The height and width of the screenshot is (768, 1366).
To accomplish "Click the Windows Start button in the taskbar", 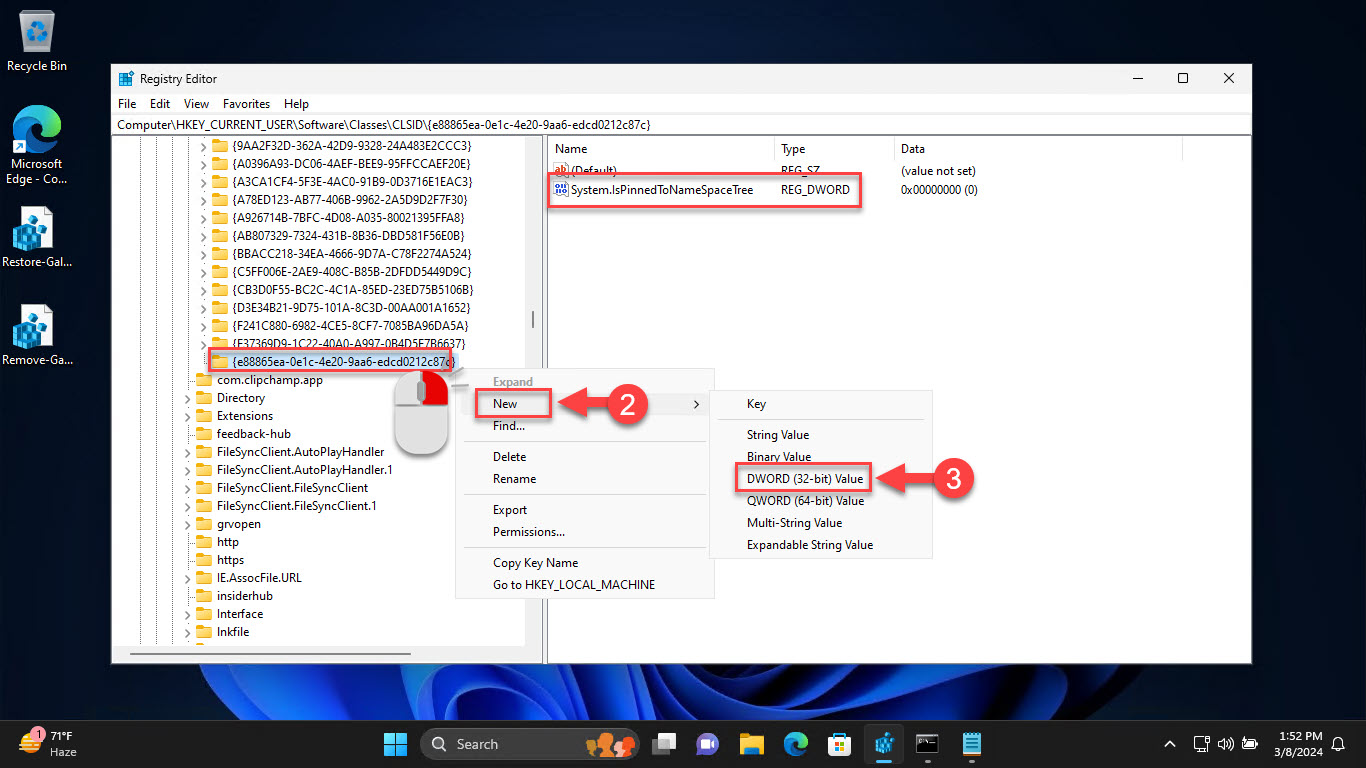I will pyautogui.click(x=395, y=744).
